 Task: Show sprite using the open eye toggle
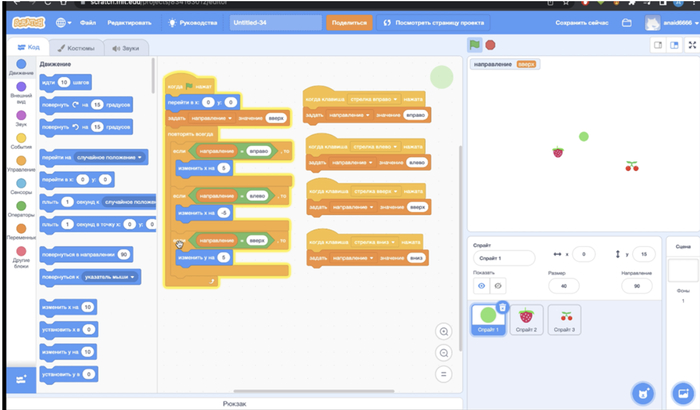coord(481,285)
